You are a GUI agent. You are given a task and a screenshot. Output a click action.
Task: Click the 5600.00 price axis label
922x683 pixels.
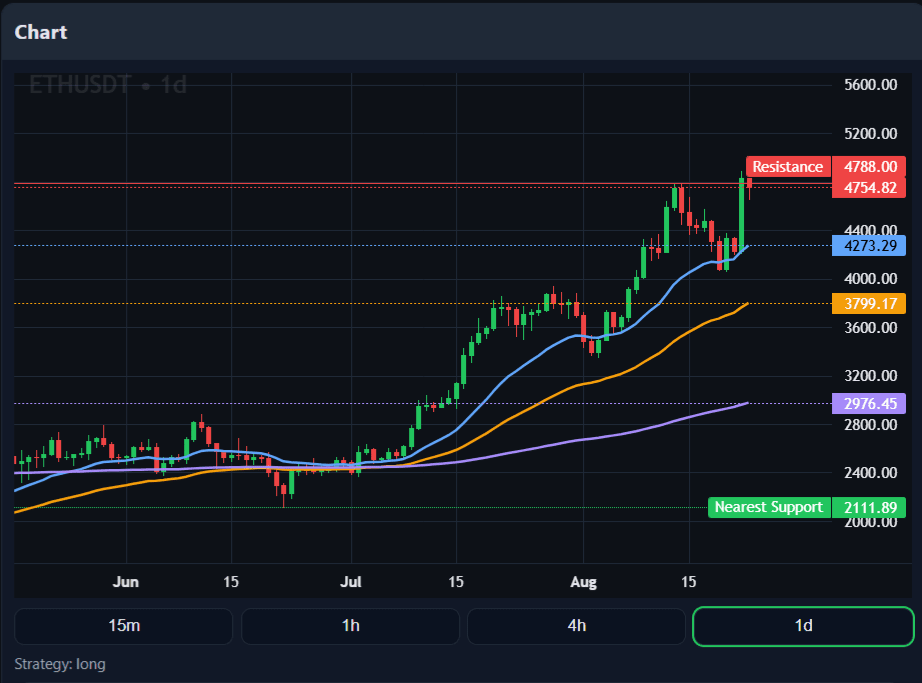(x=870, y=85)
